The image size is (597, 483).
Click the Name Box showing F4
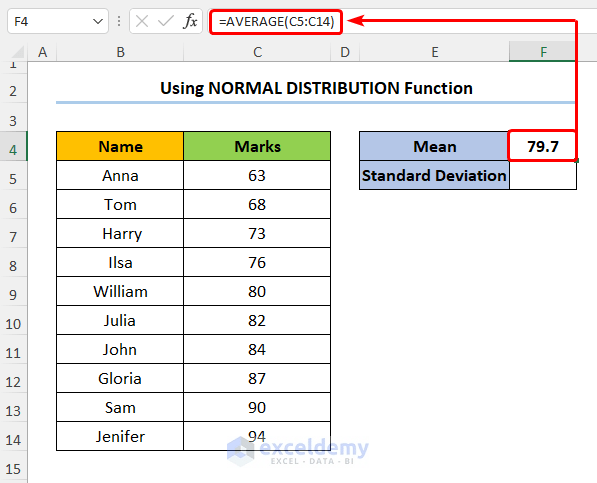tap(57, 21)
